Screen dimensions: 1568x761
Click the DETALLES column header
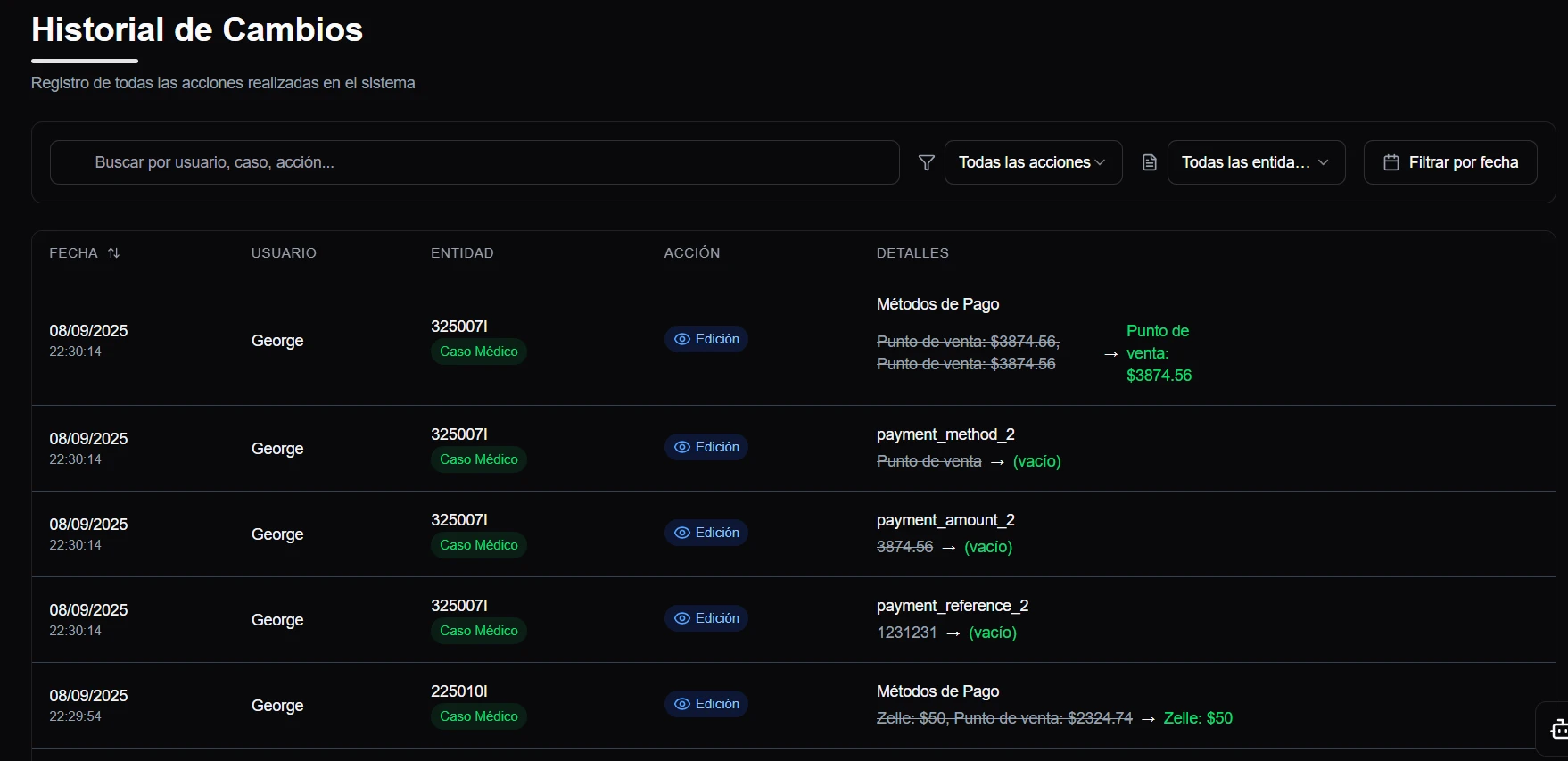(x=912, y=253)
